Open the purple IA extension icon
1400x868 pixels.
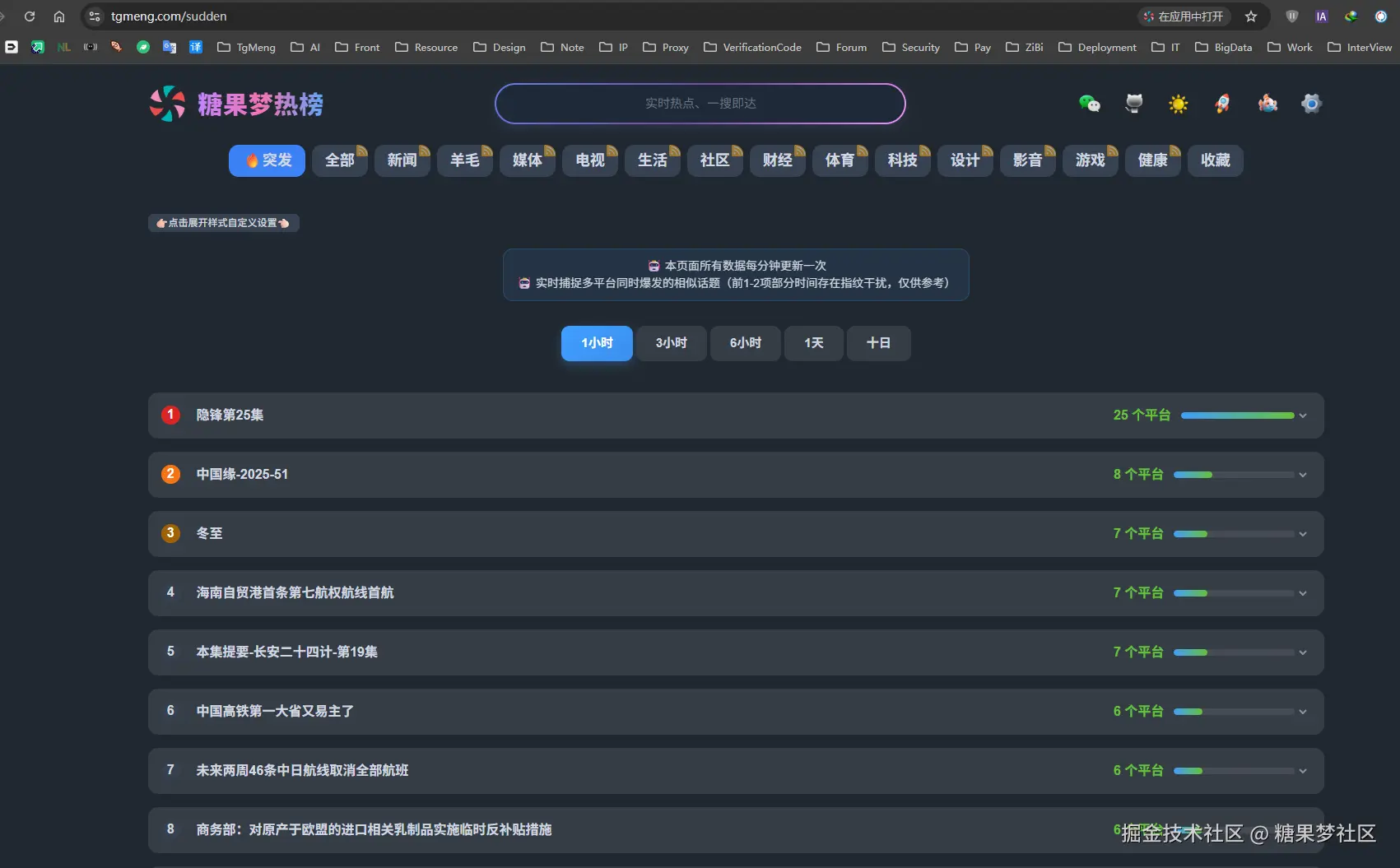[1322, 16]
